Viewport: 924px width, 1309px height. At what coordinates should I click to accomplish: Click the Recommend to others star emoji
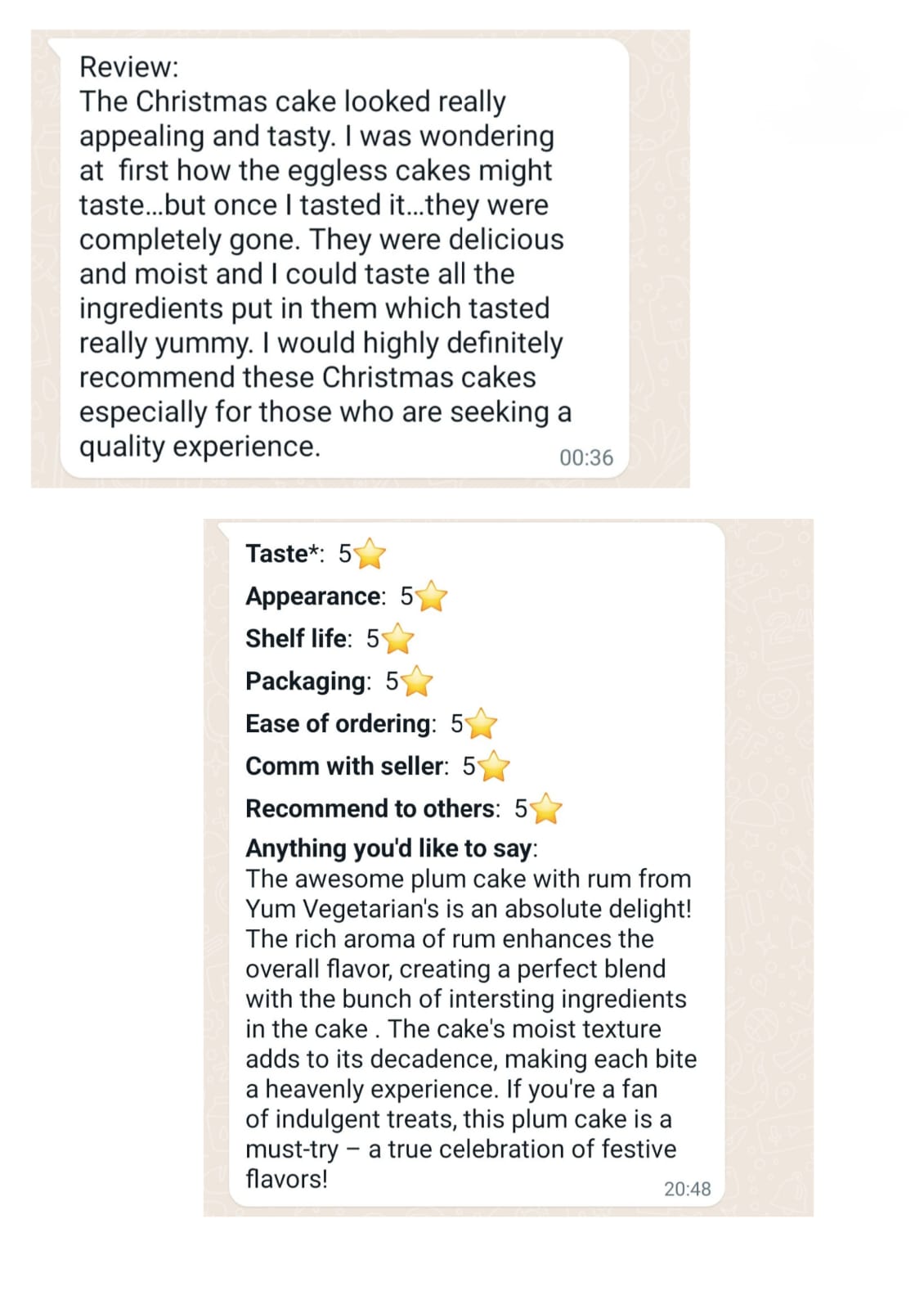click(546, 809)
